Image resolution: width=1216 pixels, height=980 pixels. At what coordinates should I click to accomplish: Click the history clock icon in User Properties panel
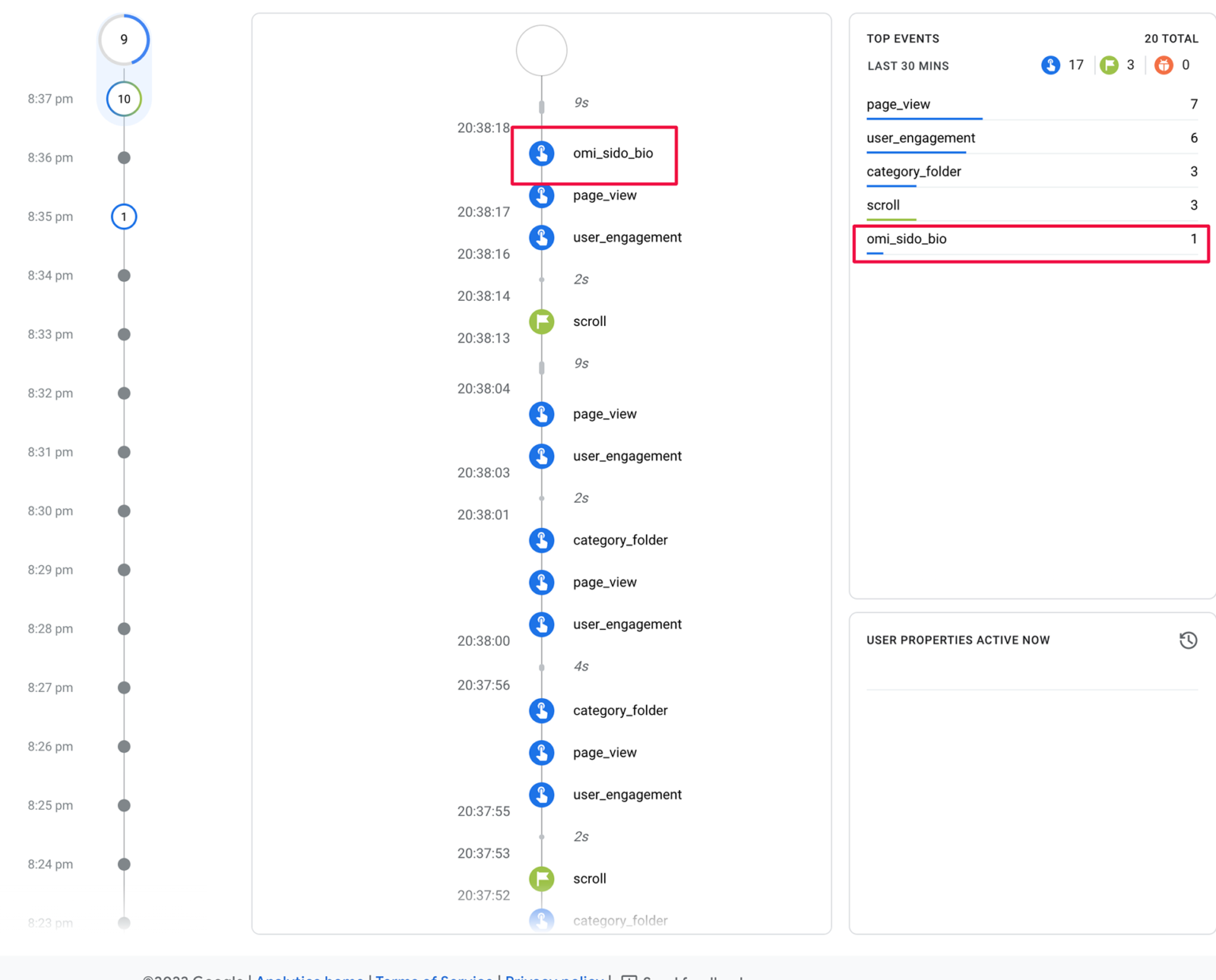tap(1187, 640)
